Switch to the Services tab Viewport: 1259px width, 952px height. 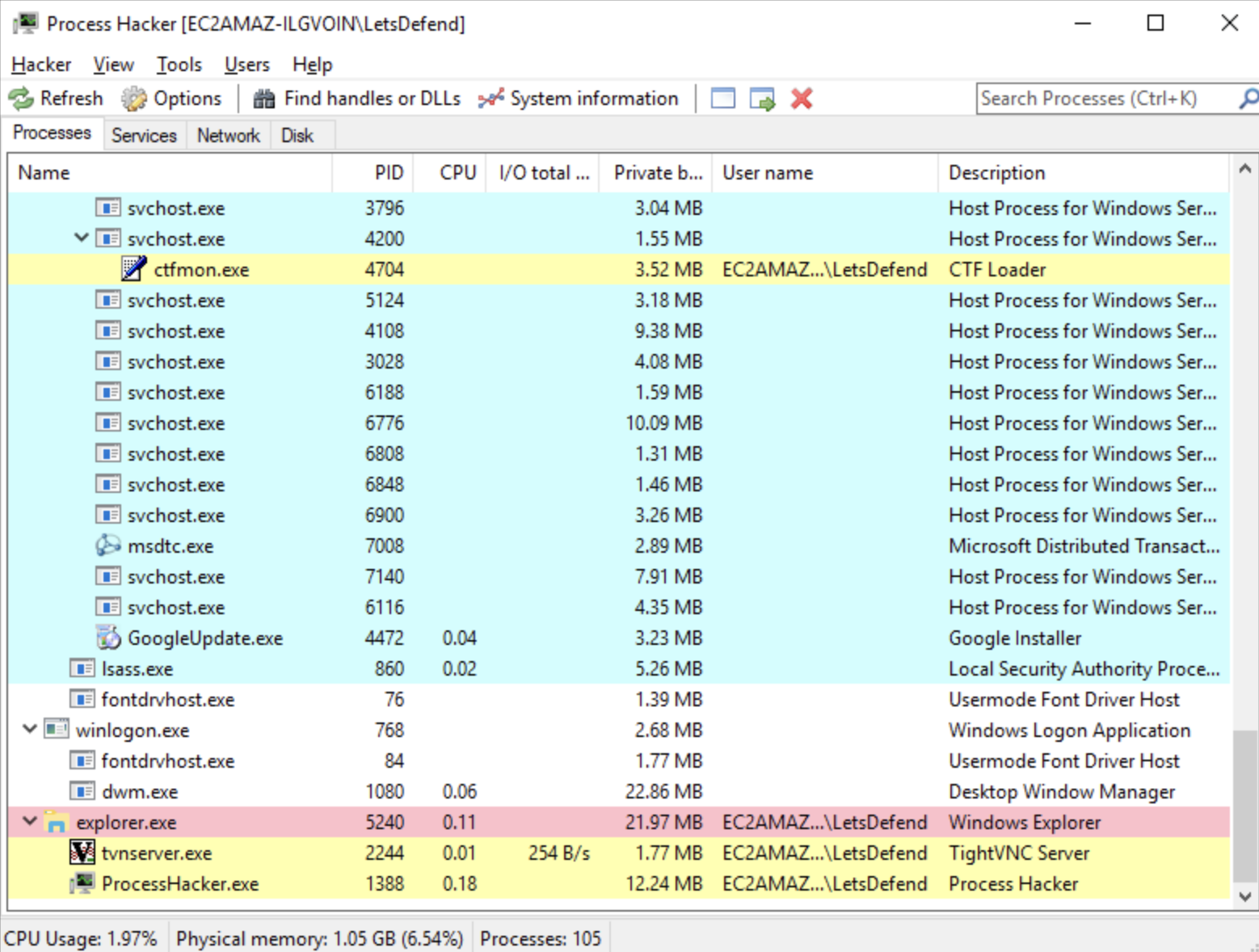(x=144, y=135)
